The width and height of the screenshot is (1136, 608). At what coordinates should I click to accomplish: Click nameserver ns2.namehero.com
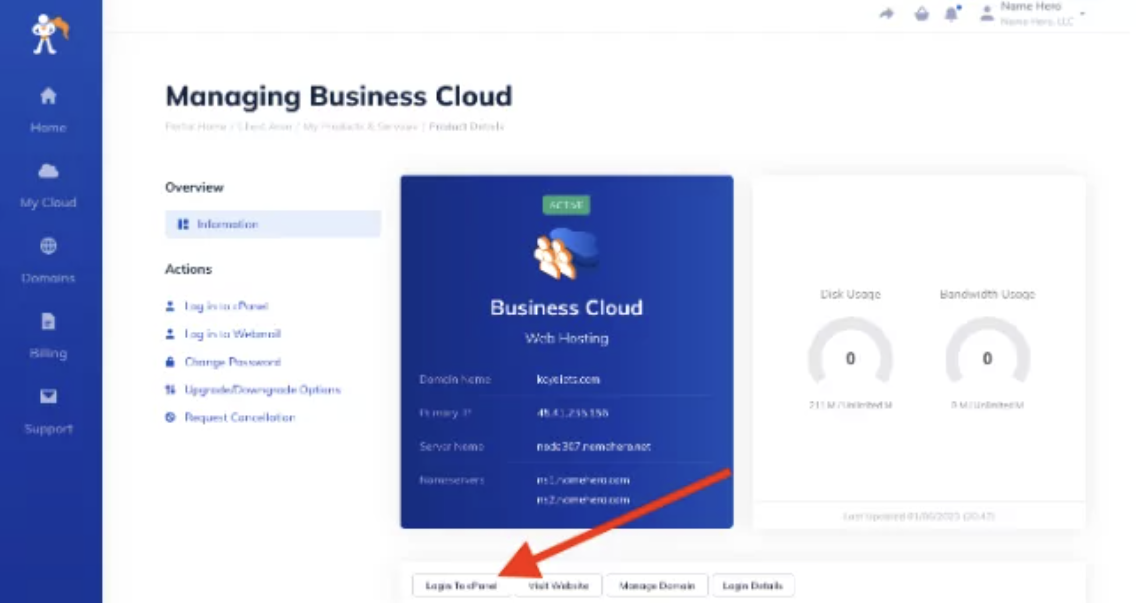(x=583, y=500)
